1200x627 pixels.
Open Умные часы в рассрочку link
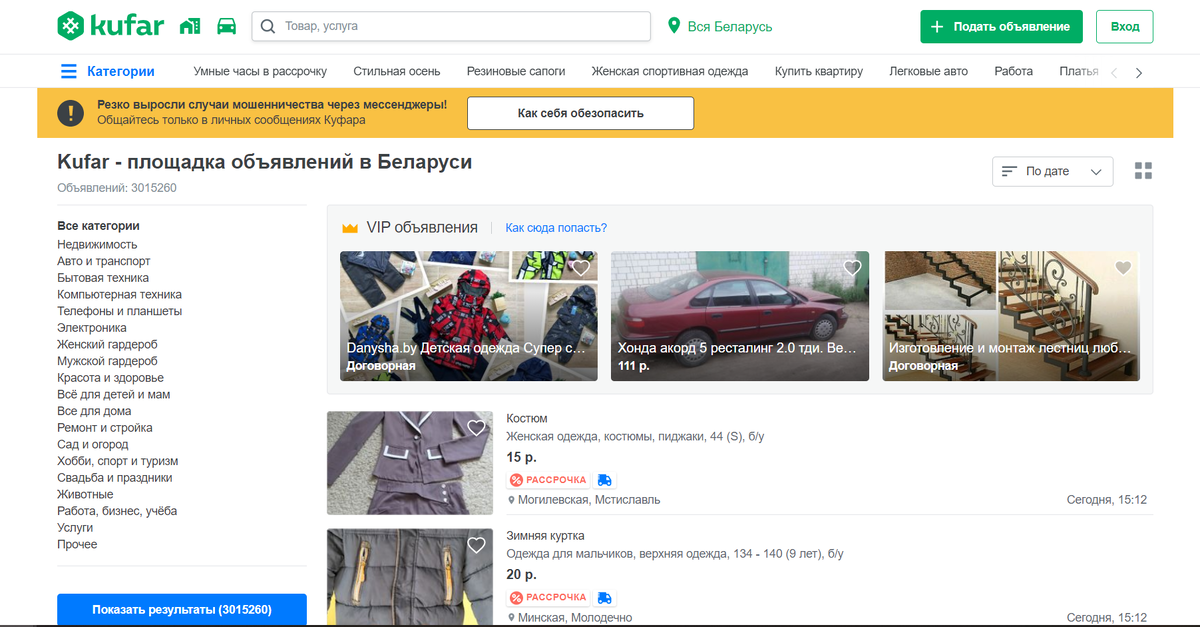click(260, 71)
